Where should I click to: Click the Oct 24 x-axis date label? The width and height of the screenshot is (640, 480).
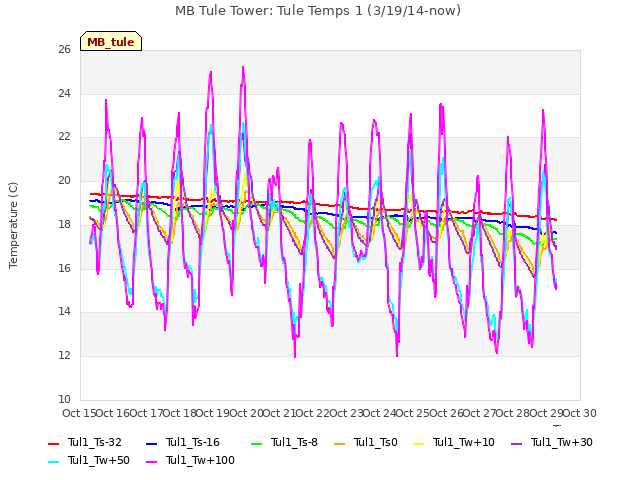(380, 413)
